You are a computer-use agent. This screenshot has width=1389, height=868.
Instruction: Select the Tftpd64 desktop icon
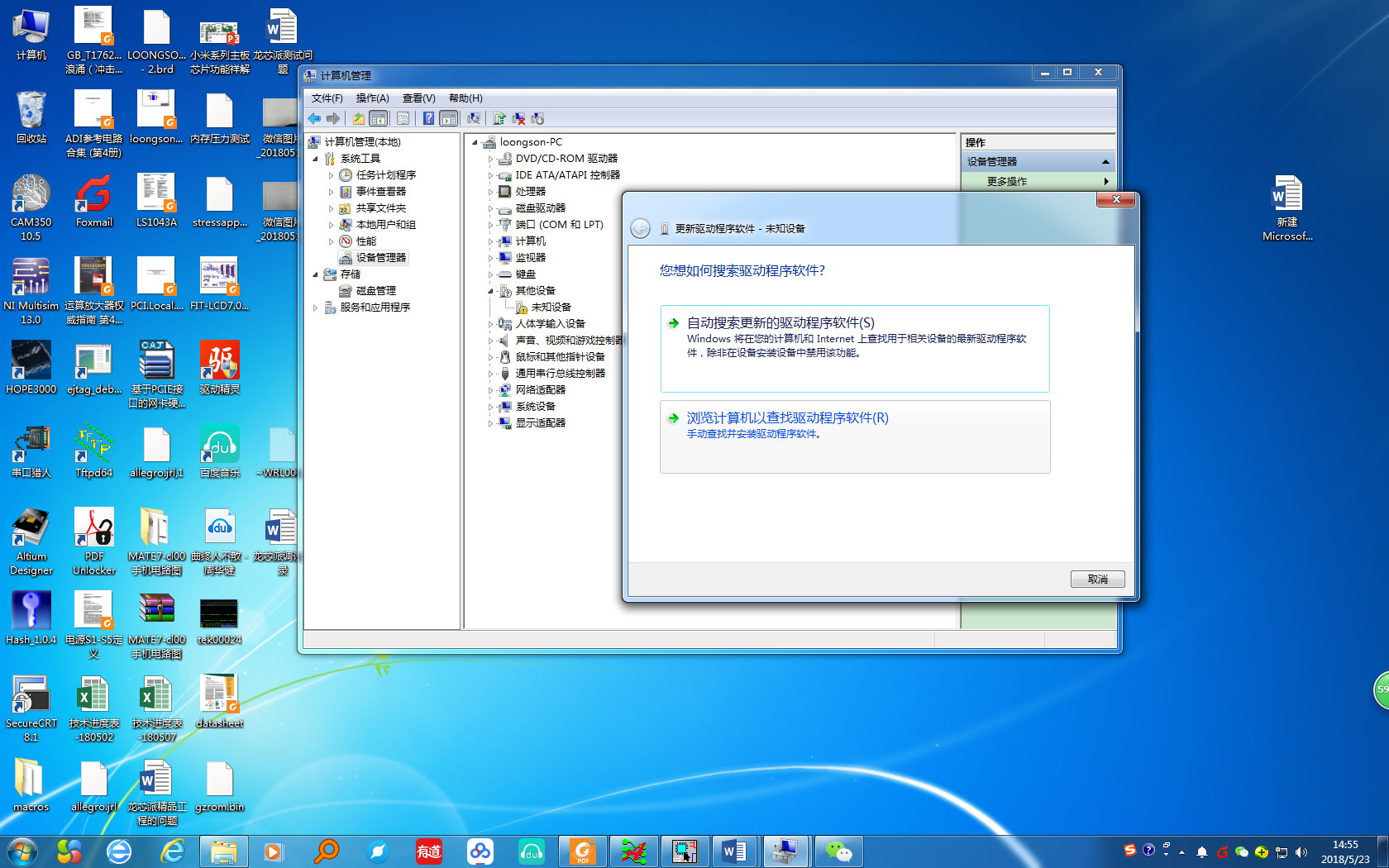tap(94, 451)
